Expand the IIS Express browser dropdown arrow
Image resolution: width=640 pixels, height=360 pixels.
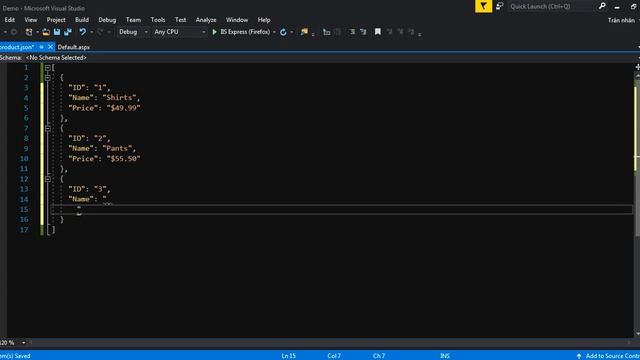click(x=274, y=32)
